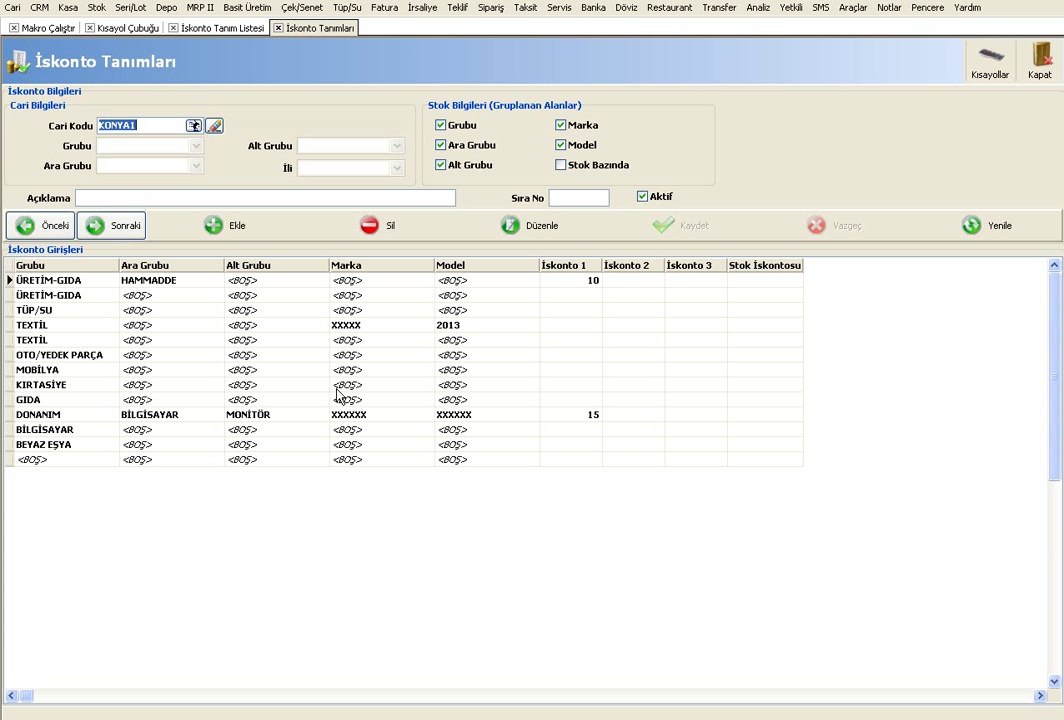Viewport: 1064px width, 720px height.
Task: Click the Açıklama text field
Action: [x=265, y=197]
